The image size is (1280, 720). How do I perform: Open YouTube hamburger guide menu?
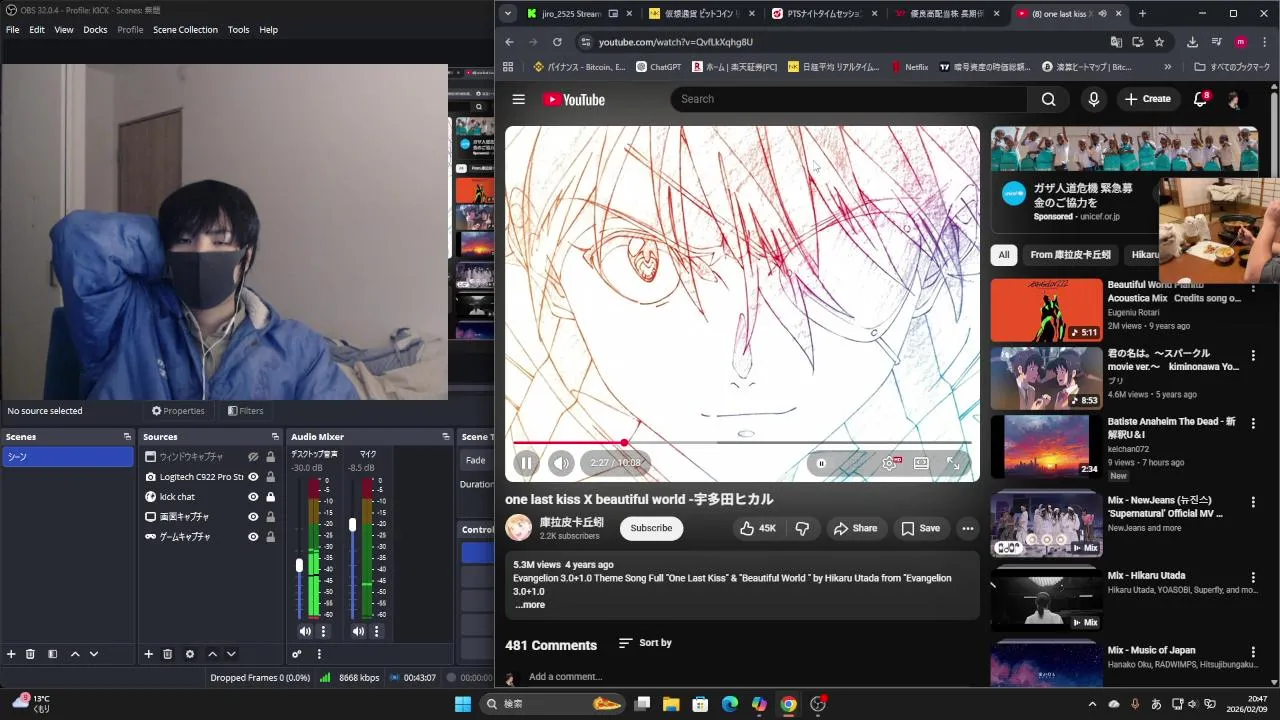(x=518, y=99)
